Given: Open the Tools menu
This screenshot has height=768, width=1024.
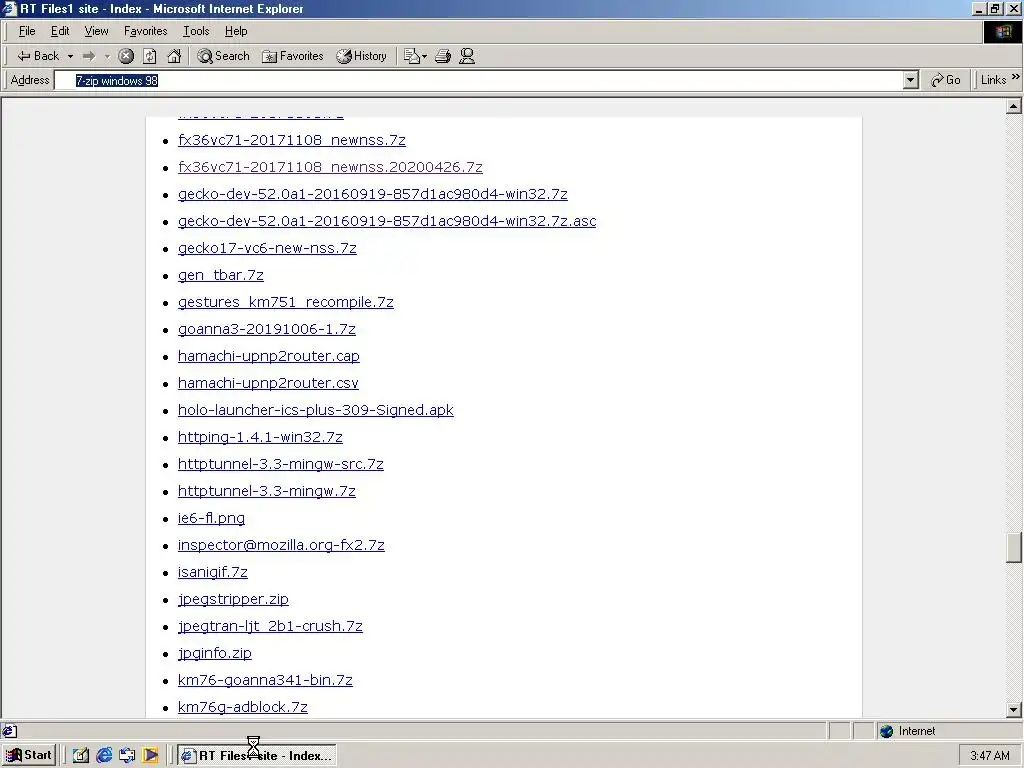Looking at the screenshot, I should (x=196, y=31).
